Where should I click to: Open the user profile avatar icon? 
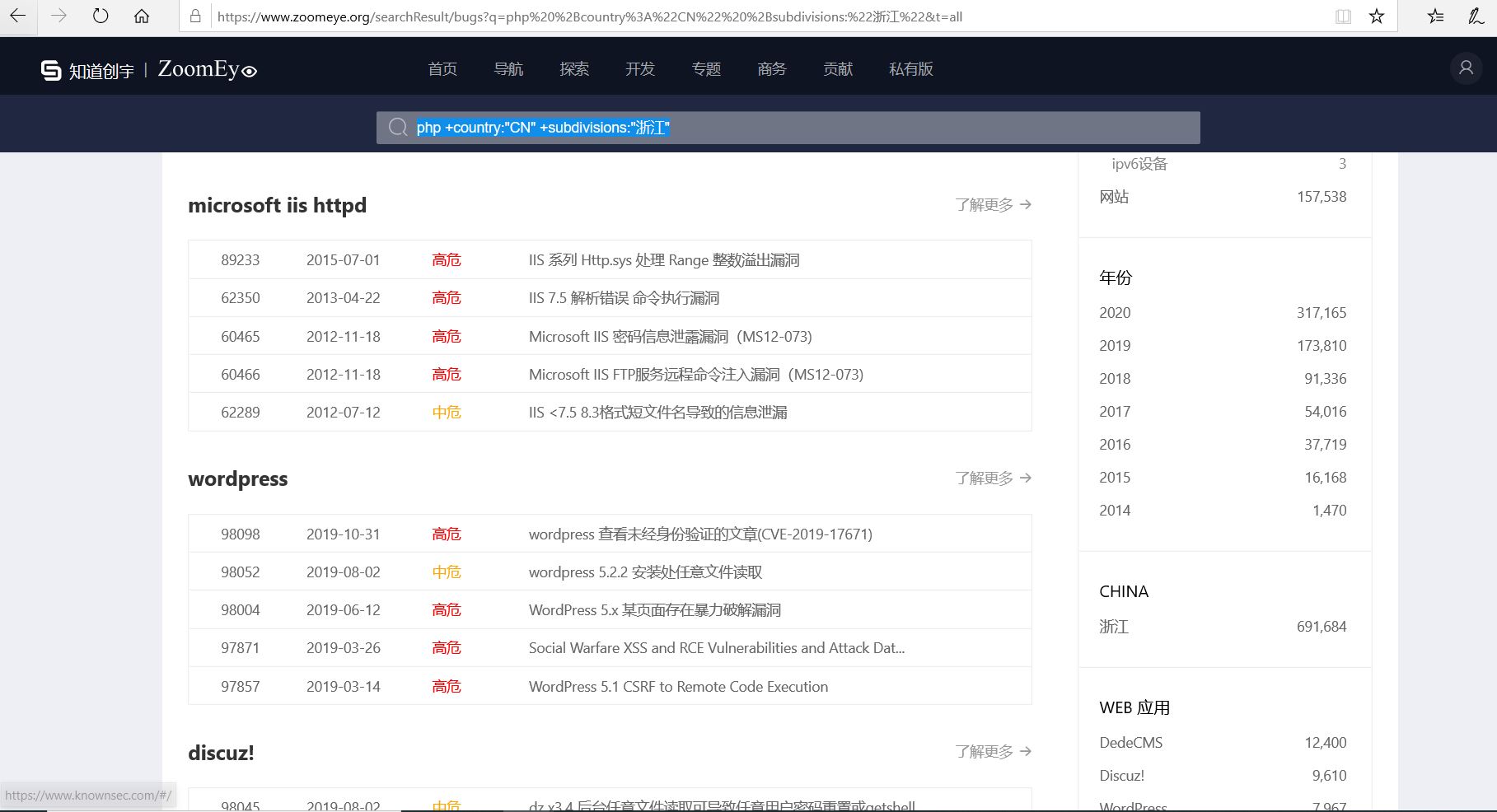point(1466,68)
